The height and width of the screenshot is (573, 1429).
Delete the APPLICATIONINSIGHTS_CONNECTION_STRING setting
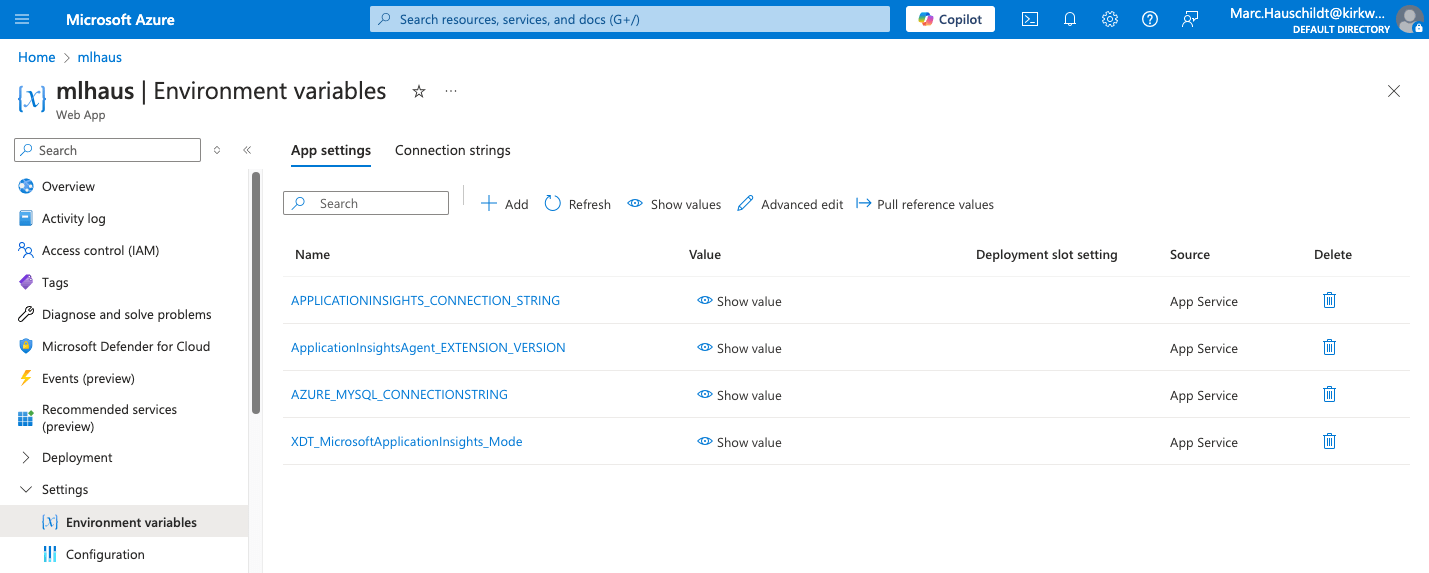tap(1329, 300)
